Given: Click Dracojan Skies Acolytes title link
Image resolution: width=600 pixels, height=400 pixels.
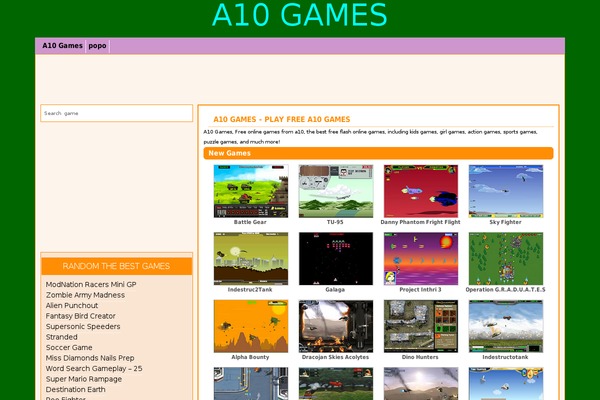Looking at the screenshot, I should pyautogui.click(x=336, y=357).
